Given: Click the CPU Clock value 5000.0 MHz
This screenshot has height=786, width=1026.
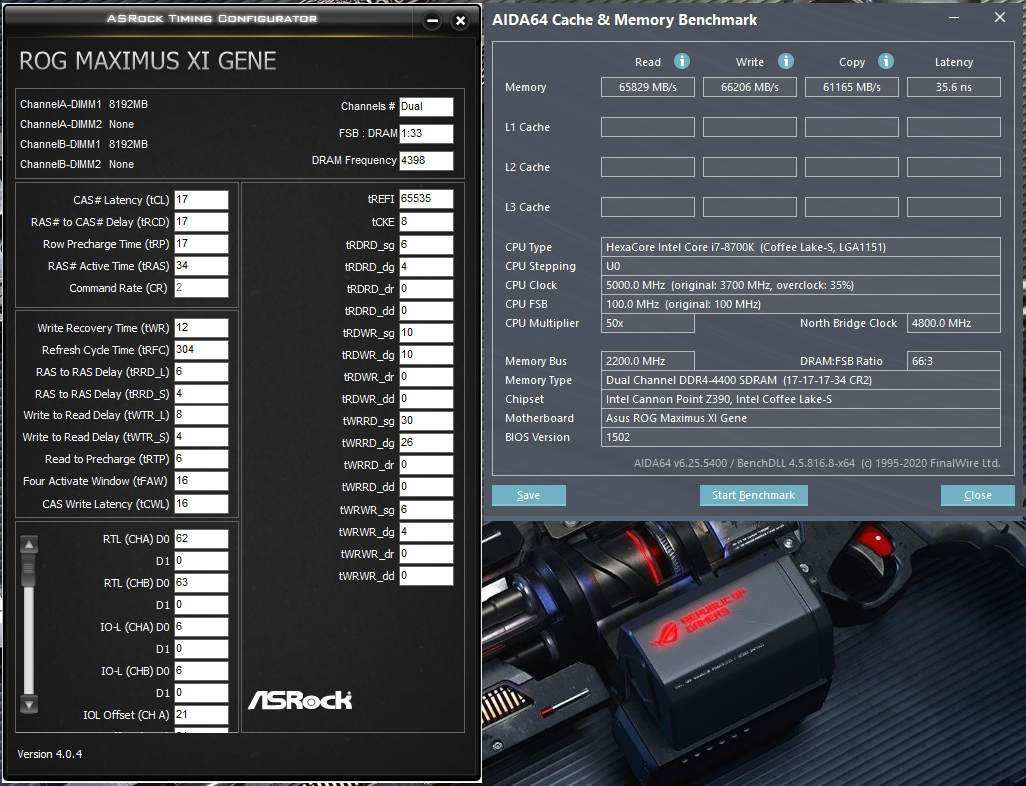Looking at the screenshot, I should 801,285.
